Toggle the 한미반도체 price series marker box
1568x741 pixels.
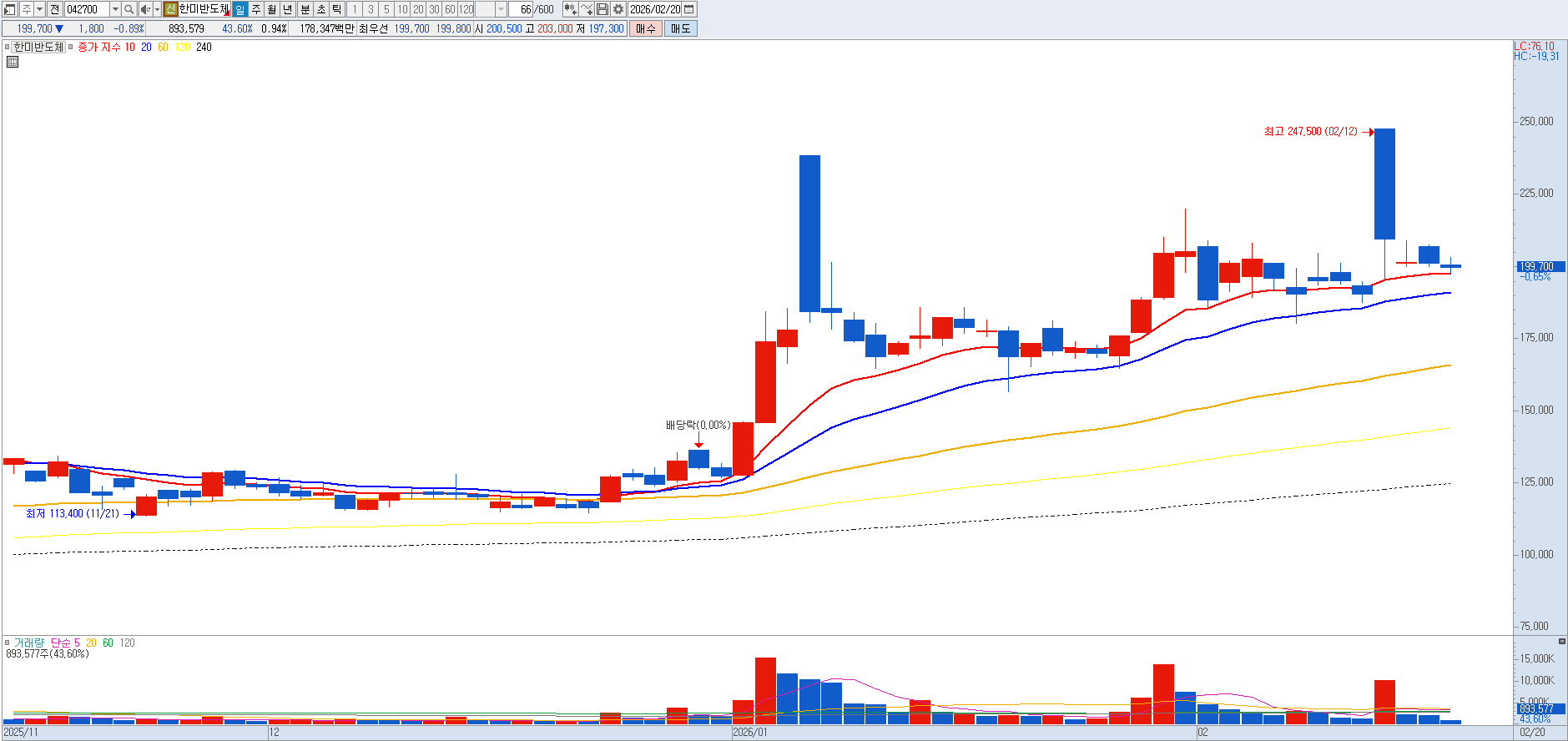[x=8, y=48]
